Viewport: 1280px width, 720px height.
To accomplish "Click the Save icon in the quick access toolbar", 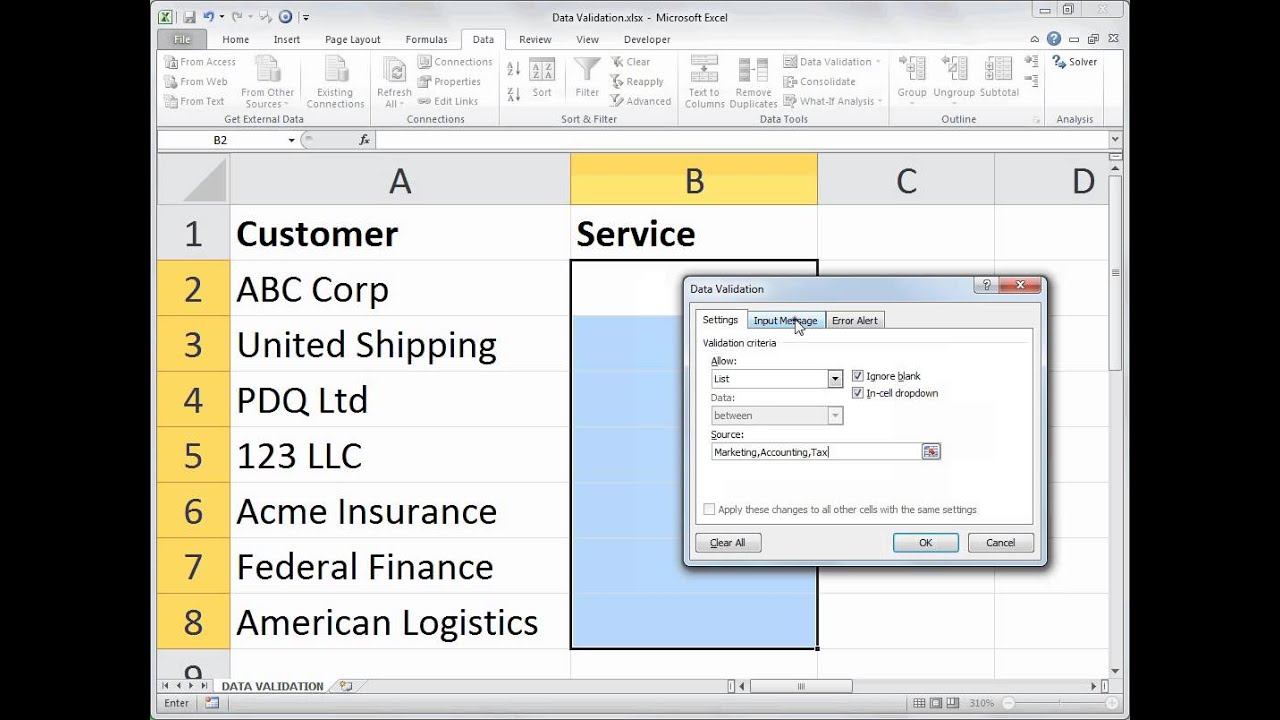I will coord(189,17).
